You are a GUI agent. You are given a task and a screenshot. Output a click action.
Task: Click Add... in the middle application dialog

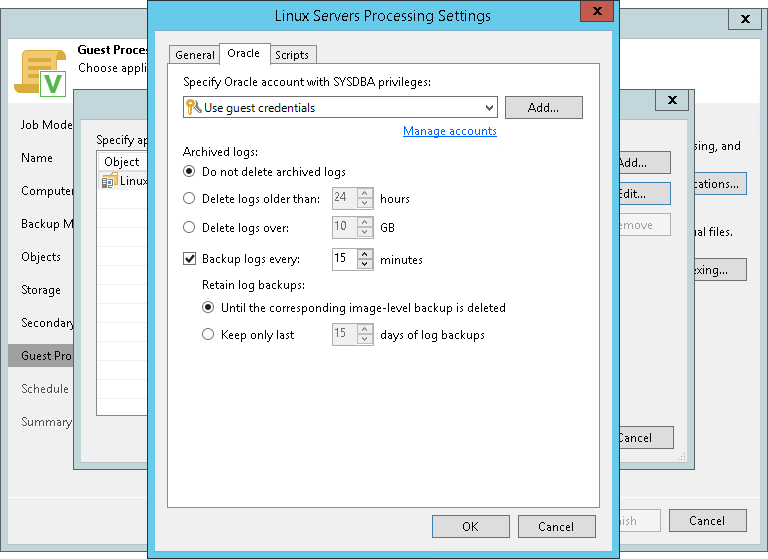click(x=645, y=163)
